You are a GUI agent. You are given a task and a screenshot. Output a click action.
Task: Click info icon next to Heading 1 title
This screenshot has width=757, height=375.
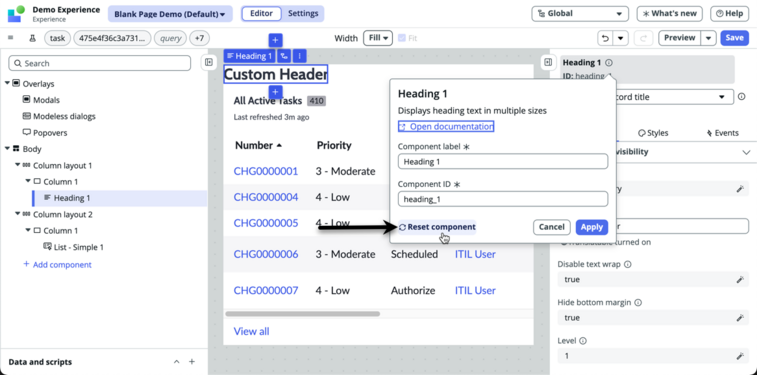(x=608, y=62)
